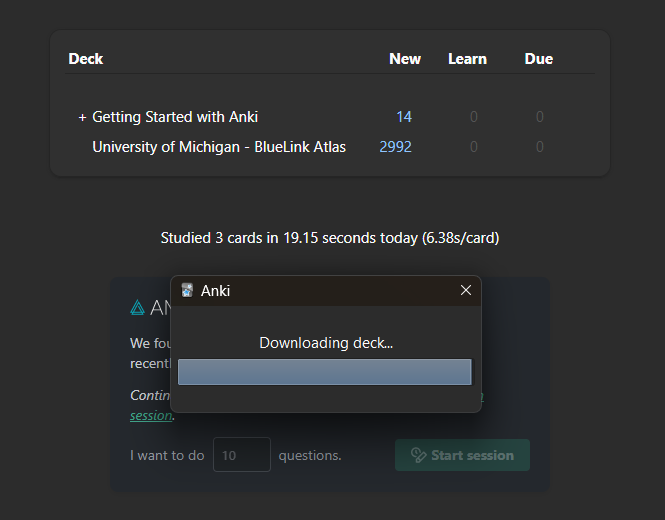Follow the green underlined session link
The height and width of the screenshot is (520, 665).
(x=150, y=416)
